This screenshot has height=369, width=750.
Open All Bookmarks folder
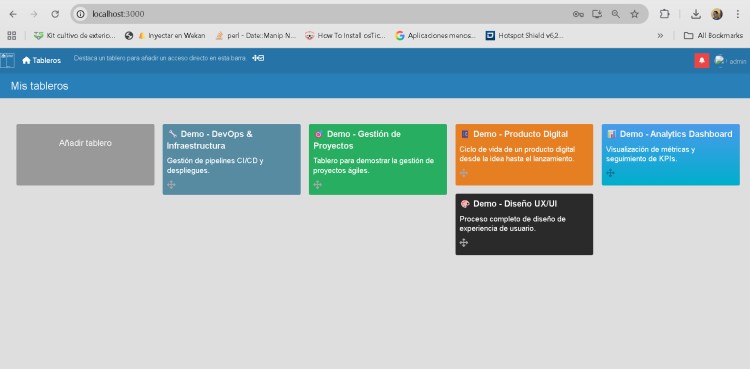tap(713, 35)
